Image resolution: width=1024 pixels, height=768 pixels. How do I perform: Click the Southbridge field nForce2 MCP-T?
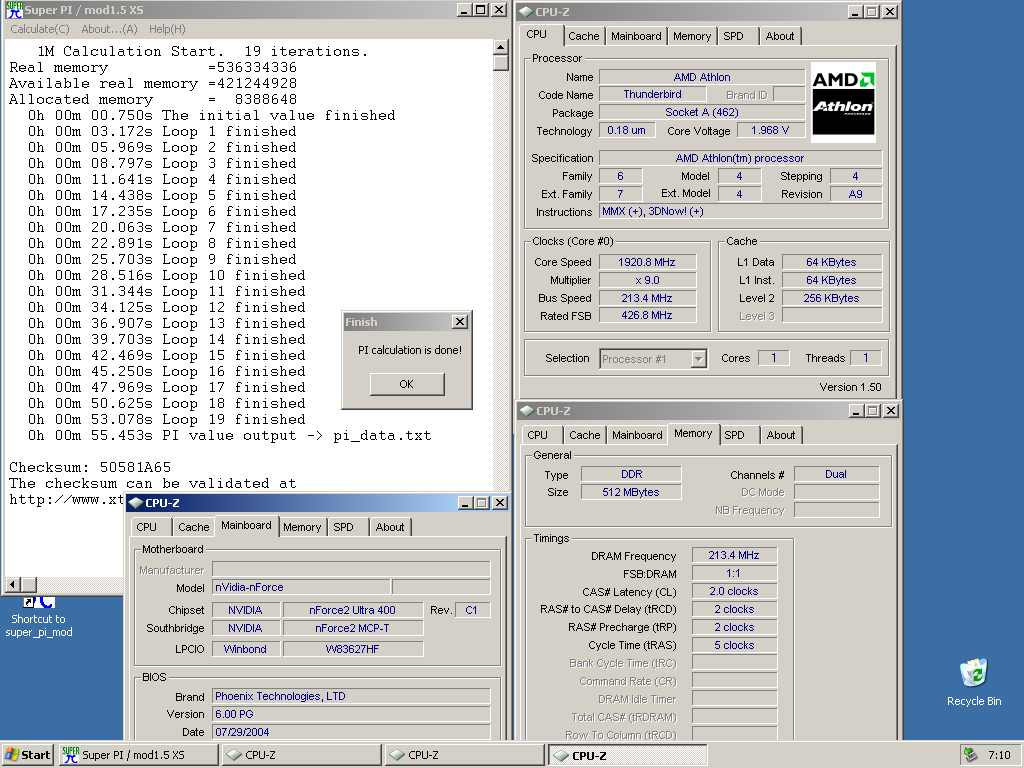tap(353, 628)
